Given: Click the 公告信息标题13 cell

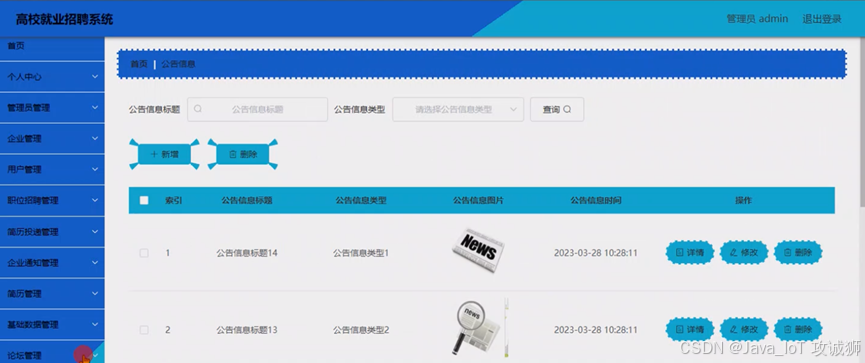Looking at the screenshot, I should tap(247, 330).
